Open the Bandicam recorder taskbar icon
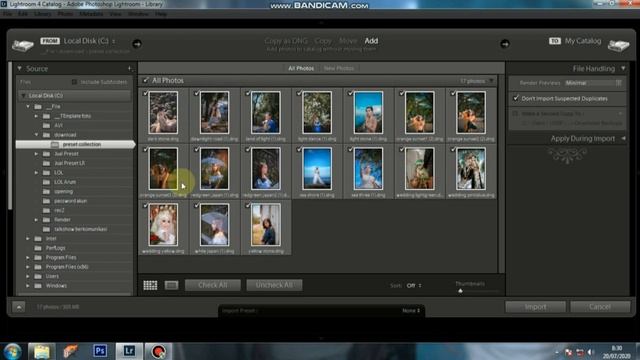The width and height of the screenshot is (640, 360). pyautogui.click(x=158, y=351)
